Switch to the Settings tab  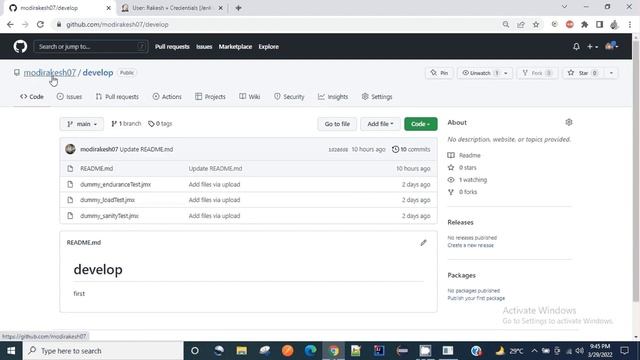377,97
